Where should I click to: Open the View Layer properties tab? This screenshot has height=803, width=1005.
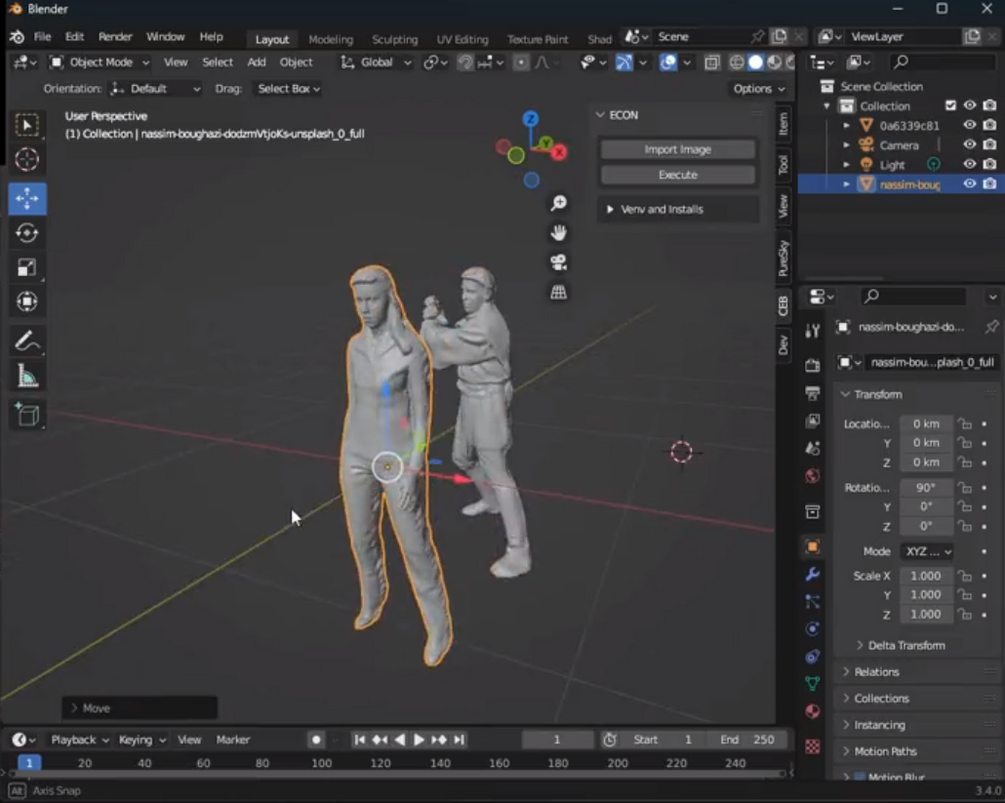click(x=812, y=420)
